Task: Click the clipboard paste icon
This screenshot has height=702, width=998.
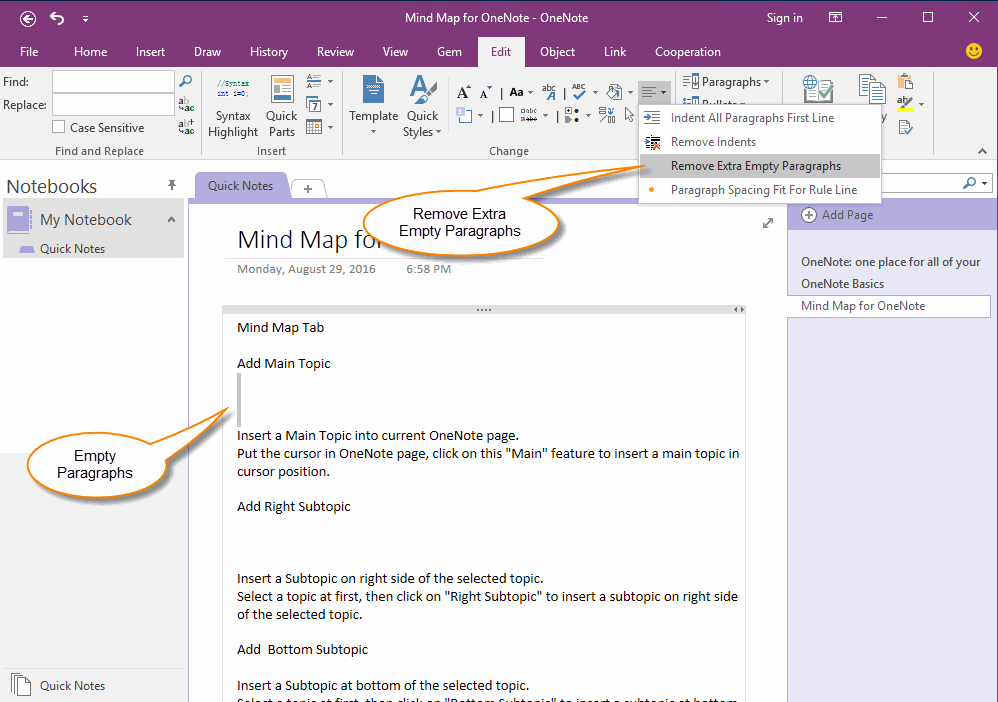Action: click(x=905, y=81)
